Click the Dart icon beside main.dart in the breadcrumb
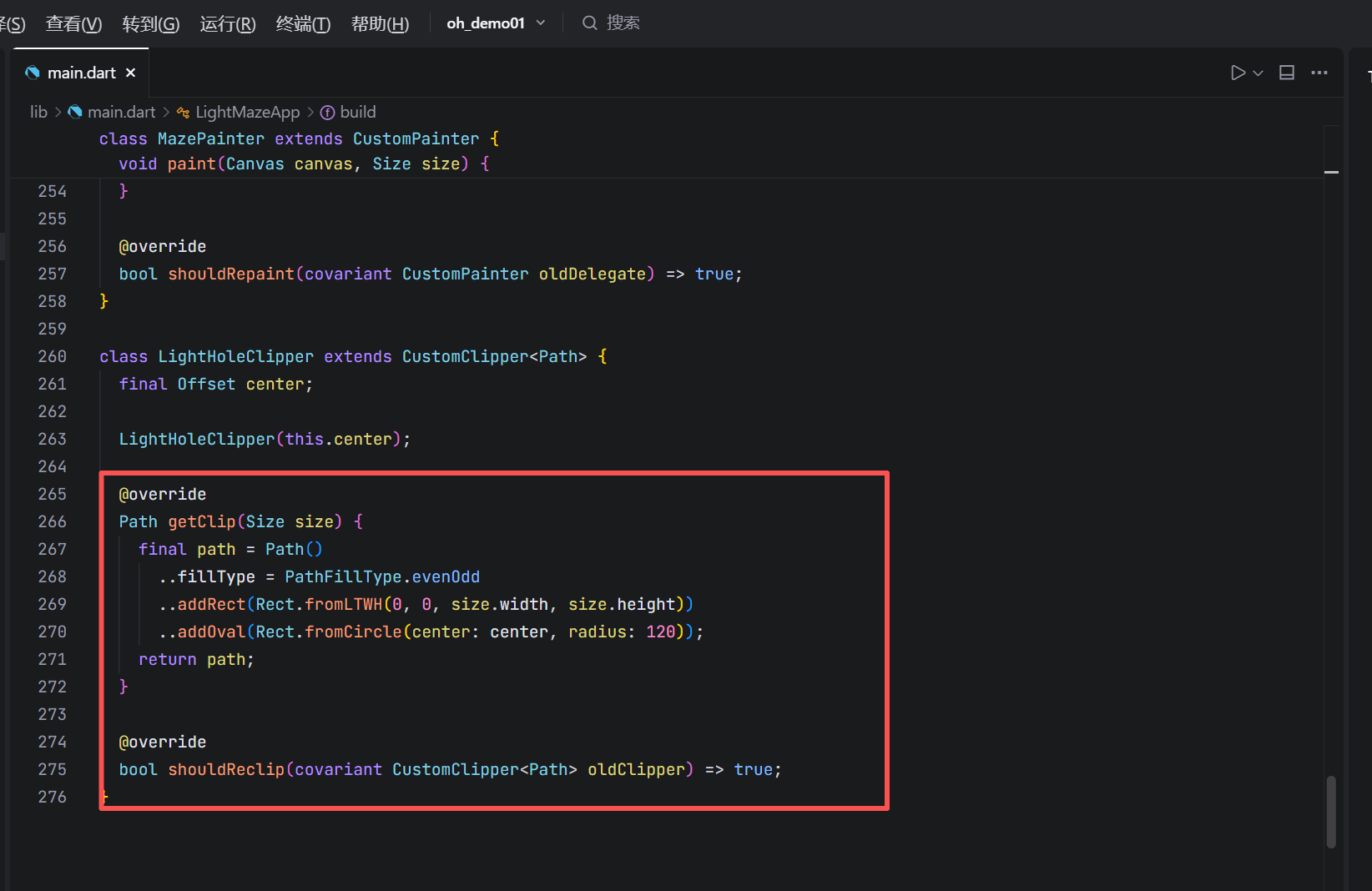 (75, 112)
